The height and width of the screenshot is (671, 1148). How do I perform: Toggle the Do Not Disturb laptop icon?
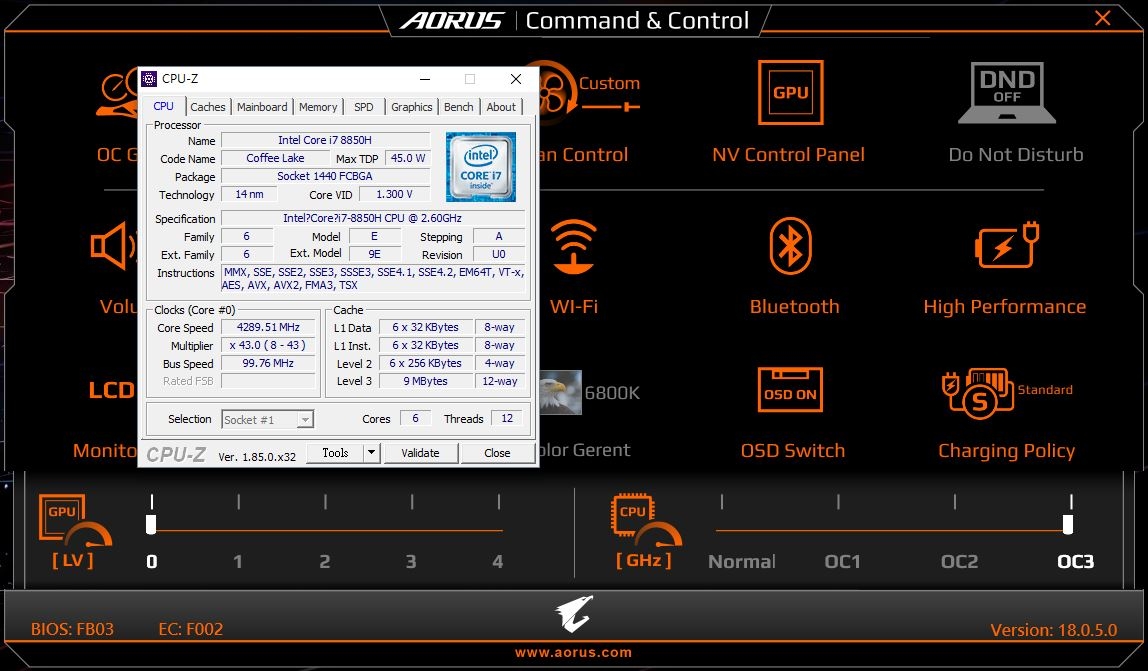[x=1007, y=93]
